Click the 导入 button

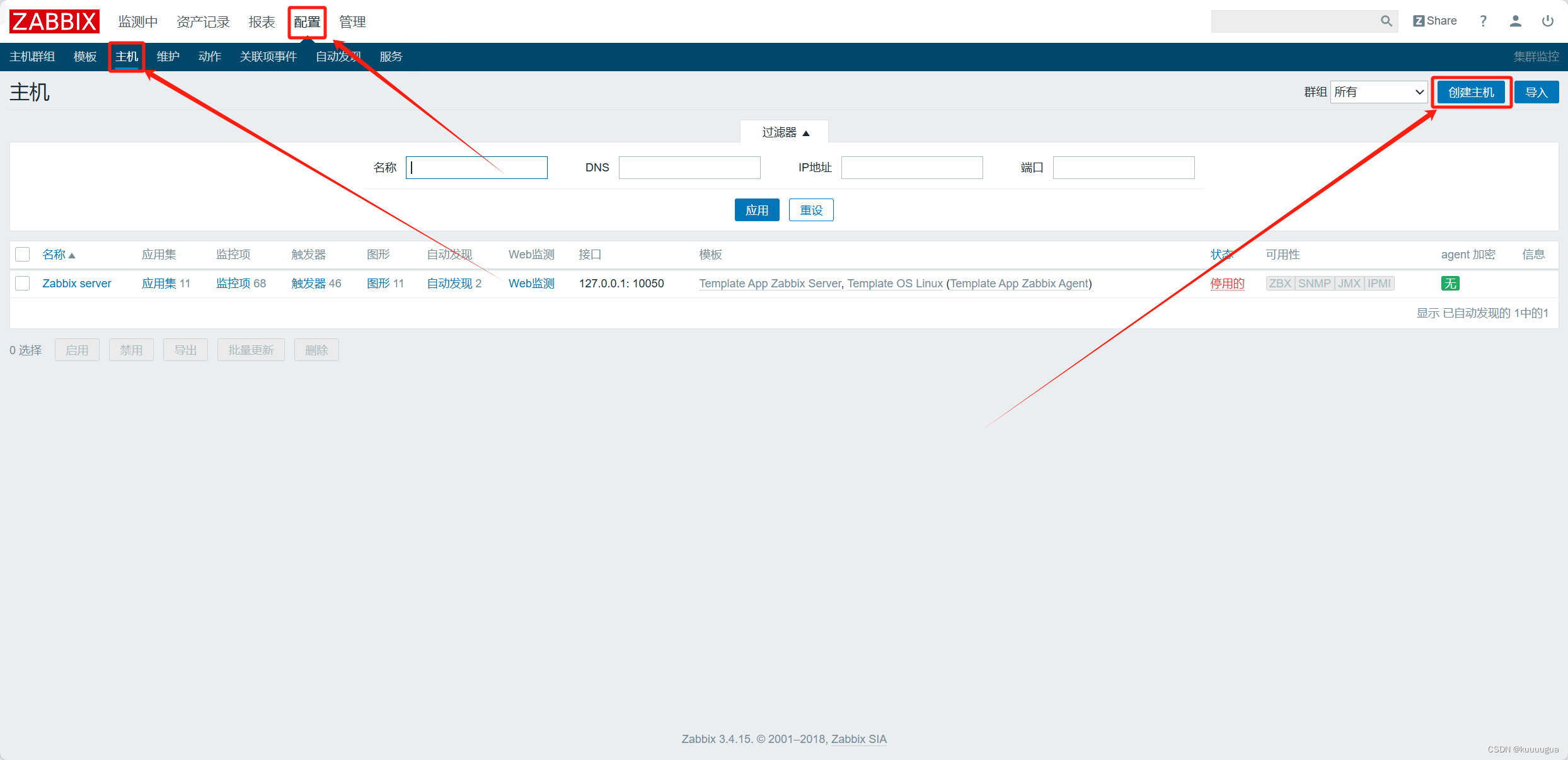pos(1536,92)
